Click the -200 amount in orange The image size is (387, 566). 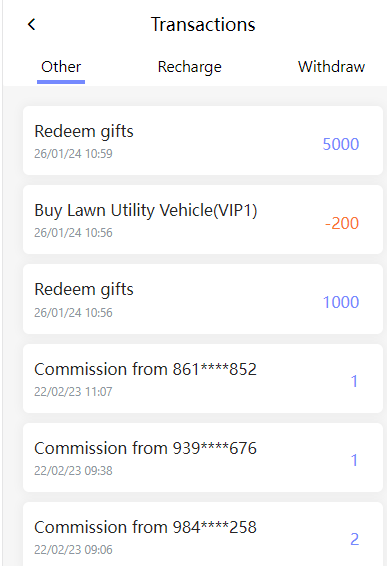click(342, 223)
